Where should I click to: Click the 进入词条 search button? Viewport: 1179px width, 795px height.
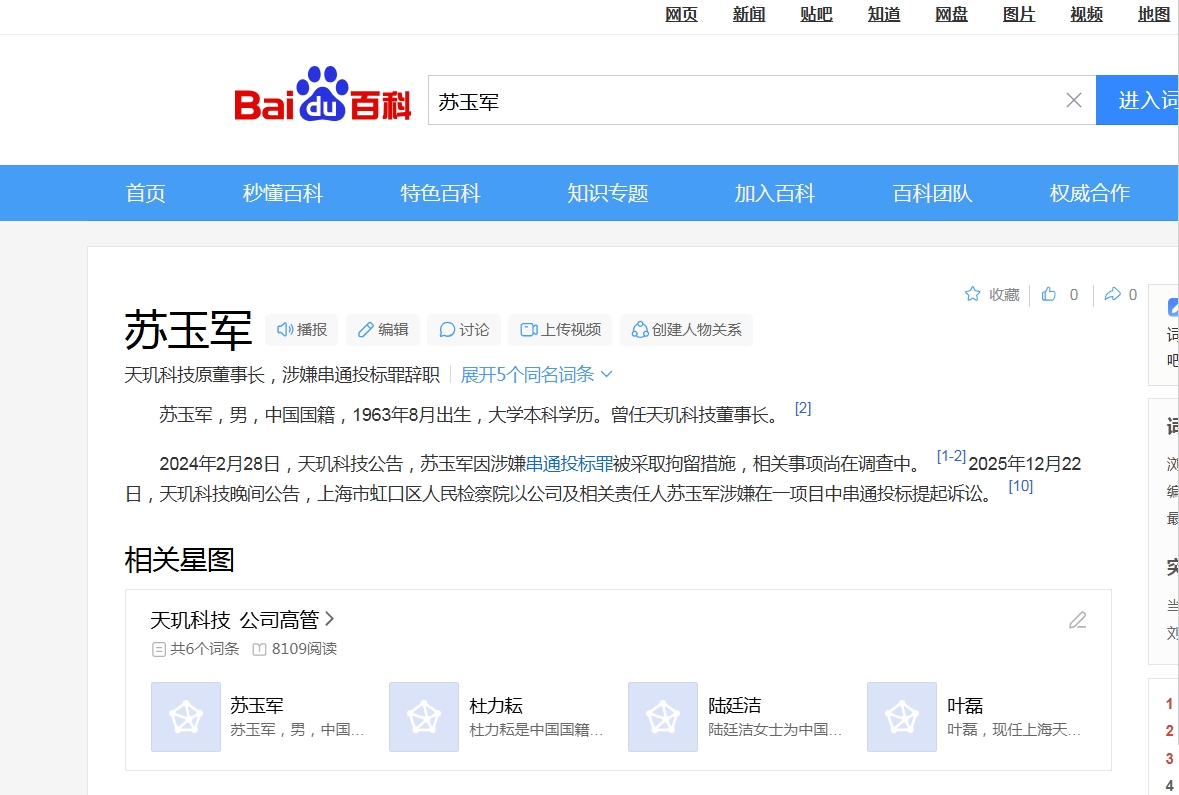click(x=1137, y=100)
